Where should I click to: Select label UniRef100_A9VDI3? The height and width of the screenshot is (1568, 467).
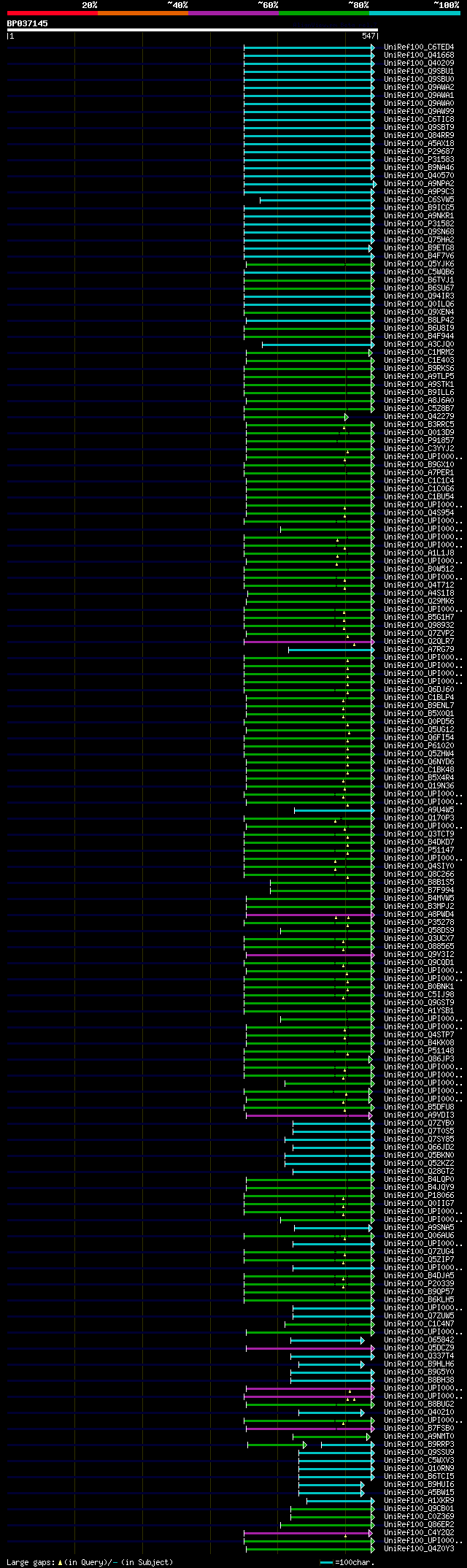pyautogui.click(x=419, y=1115)
